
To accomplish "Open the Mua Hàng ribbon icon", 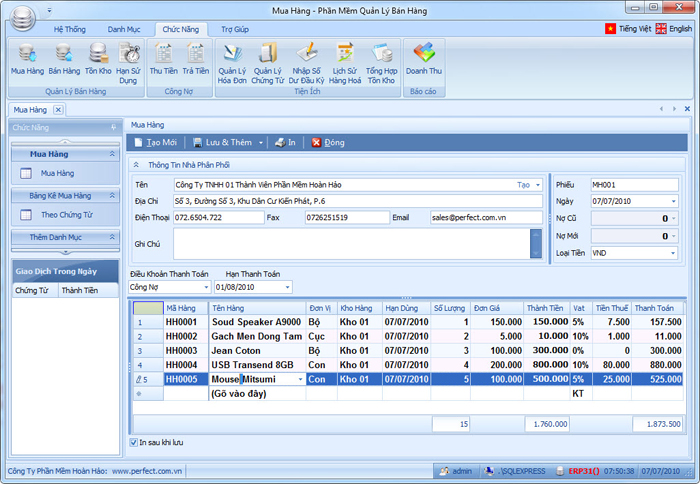I will (x=27, y=58).
